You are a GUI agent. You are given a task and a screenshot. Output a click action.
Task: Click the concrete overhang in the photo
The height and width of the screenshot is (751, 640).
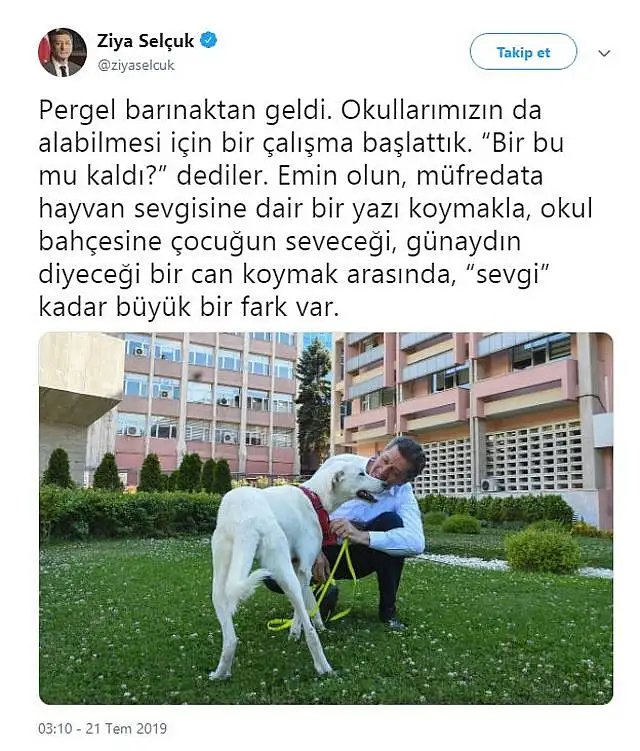79,374
